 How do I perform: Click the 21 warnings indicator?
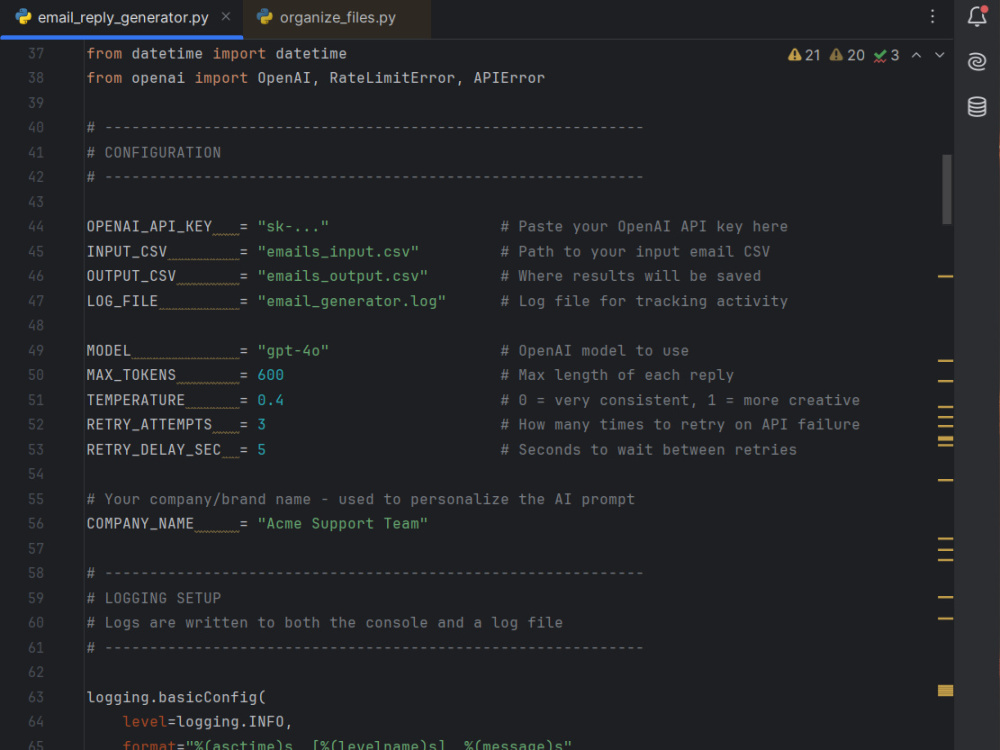pyautogui.click(x=804, y=55)
